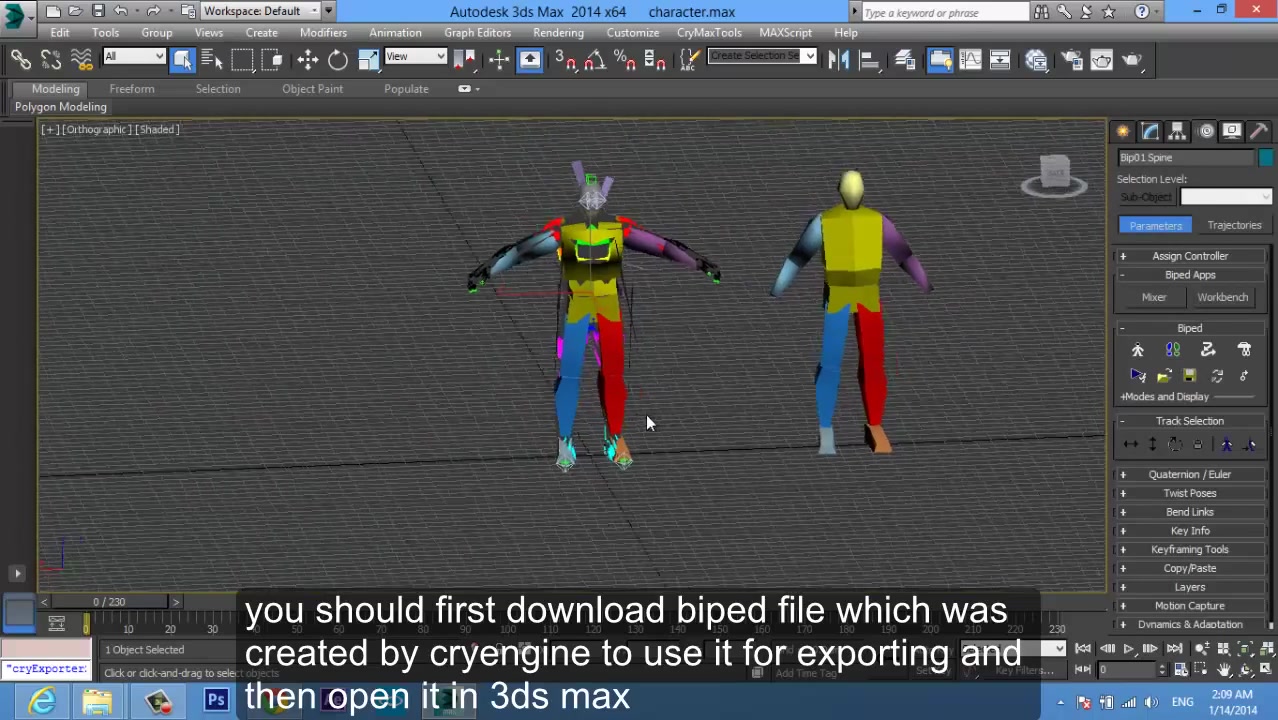The width and height of the screenshot is (1278, 720).
Task: Save the biped file with the disk icon
Action: click(x=1189, y=375)
